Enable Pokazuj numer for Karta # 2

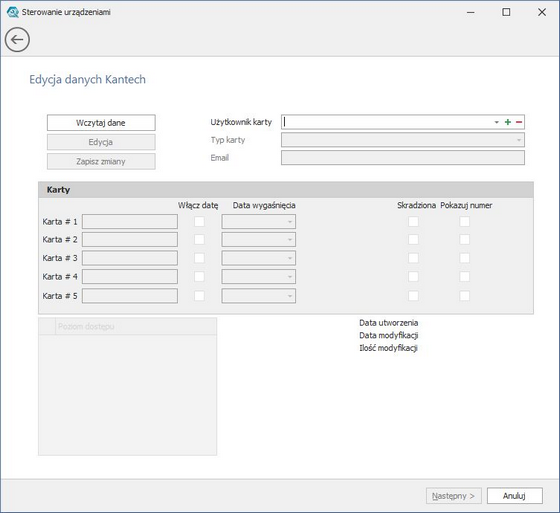coord(465,239)
